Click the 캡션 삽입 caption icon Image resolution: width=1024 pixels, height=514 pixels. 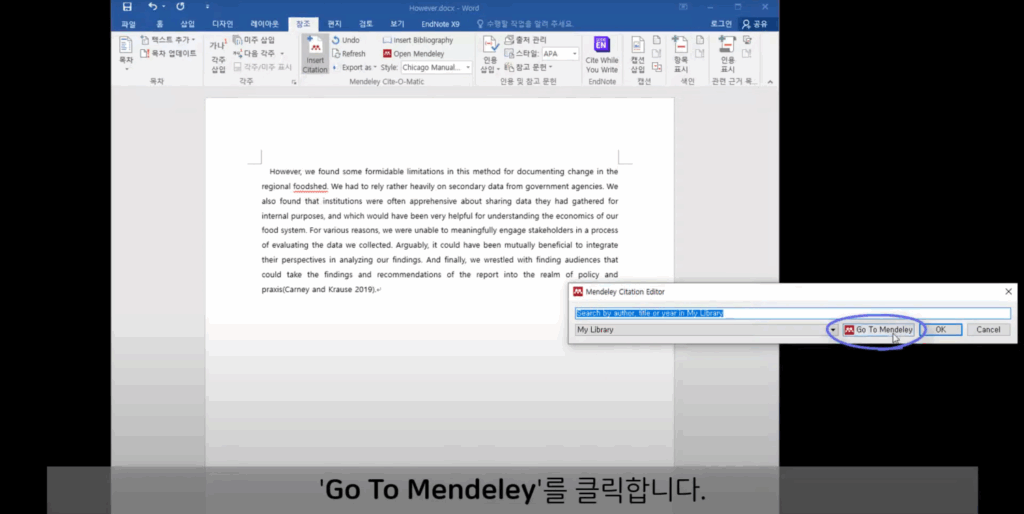pyautogui.click(x=638, y=55)
